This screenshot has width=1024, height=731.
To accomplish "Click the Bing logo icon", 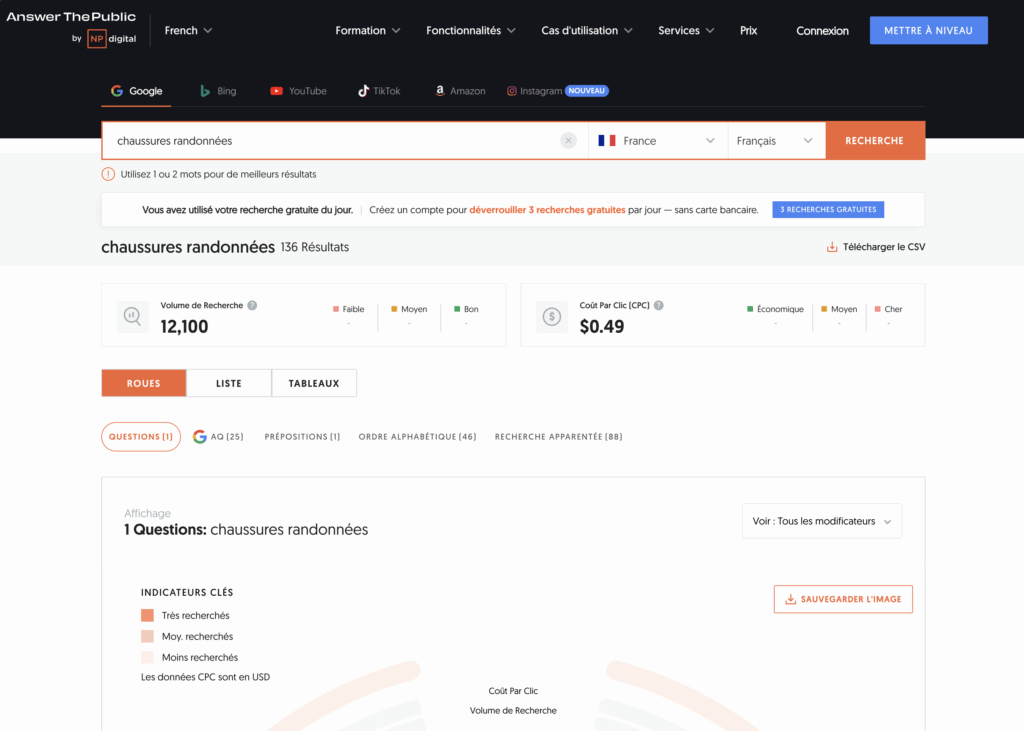I will click(205, 91).
